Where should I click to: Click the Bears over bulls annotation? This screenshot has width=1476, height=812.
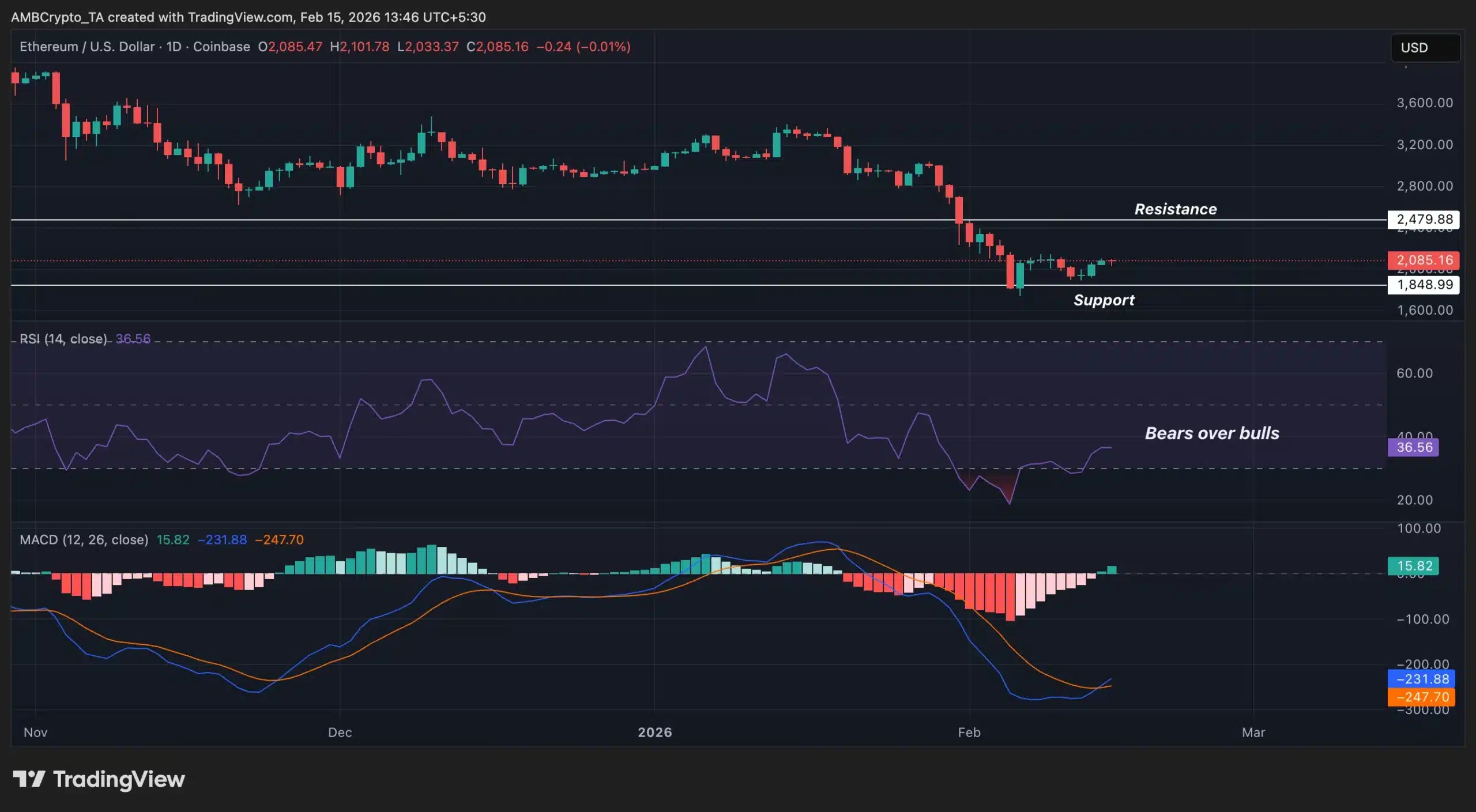click(x=1211, y=433)
